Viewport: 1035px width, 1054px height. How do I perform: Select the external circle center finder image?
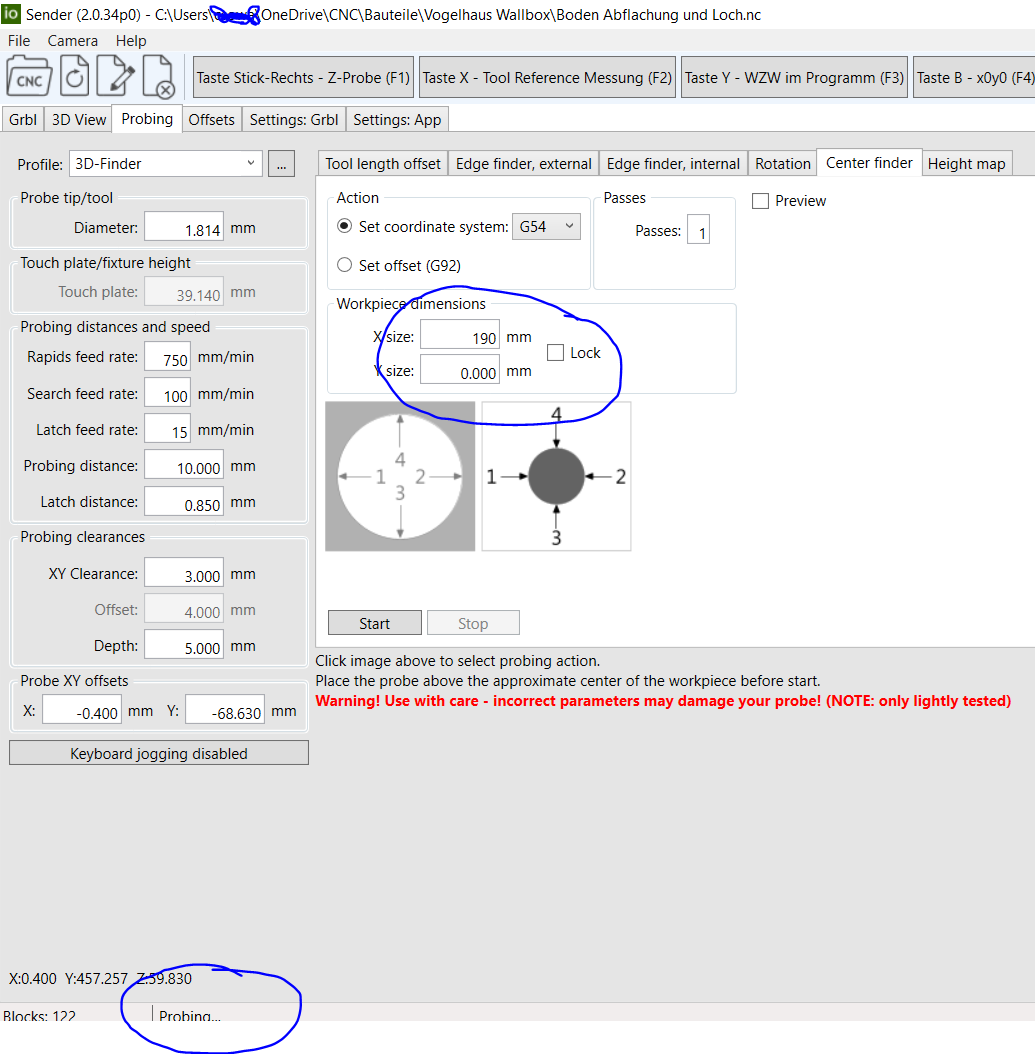(556, 476)
